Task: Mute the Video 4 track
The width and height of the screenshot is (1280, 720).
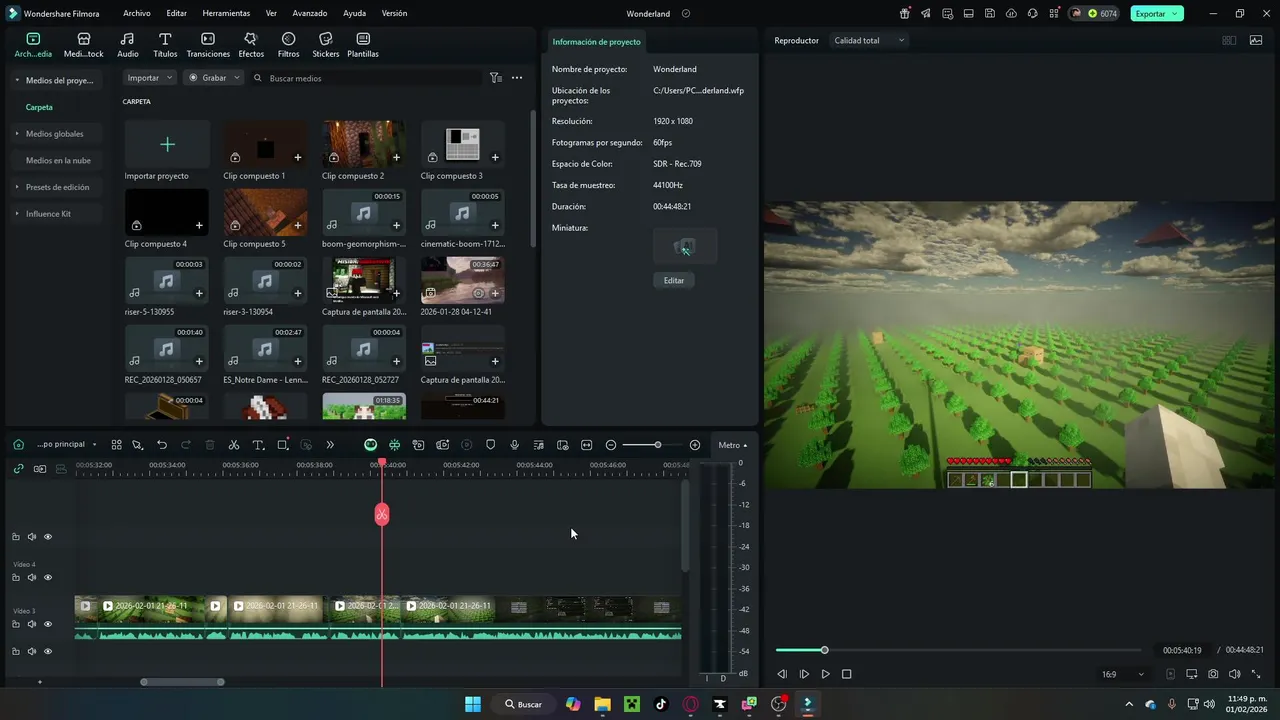Action: click(x=32, y=577)
